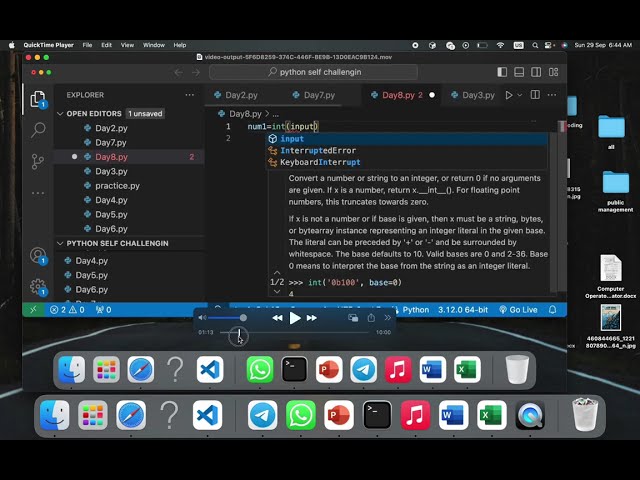Viewport: 640px width, 480px height.
Task: Click the ports forwarded status item
Action: pos(103,310)
